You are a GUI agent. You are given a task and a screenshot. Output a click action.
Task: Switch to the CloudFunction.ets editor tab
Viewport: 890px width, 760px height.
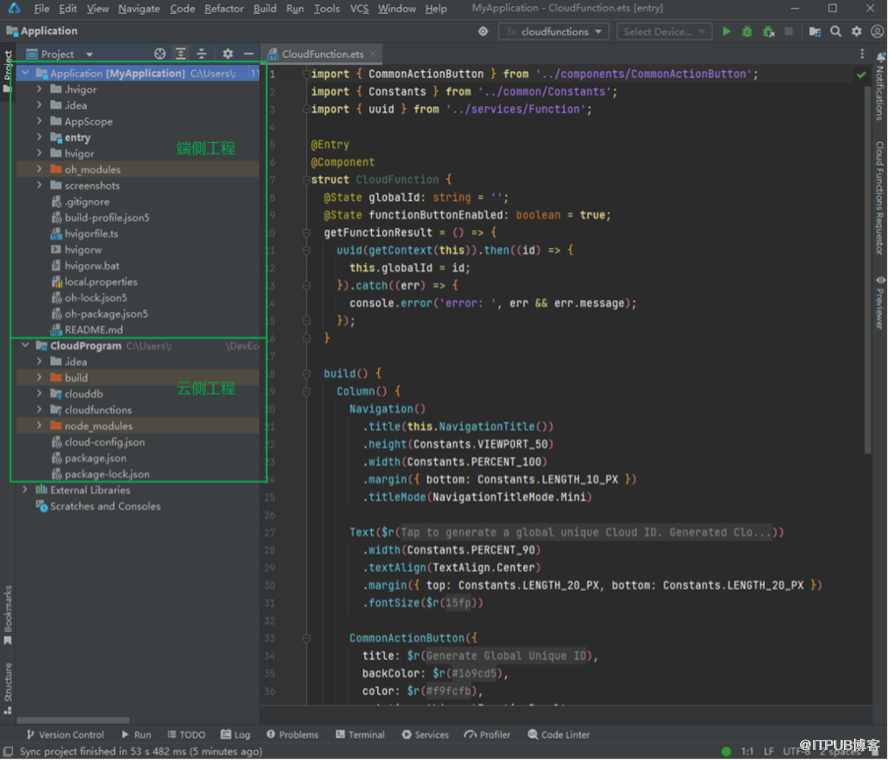[x=322, y=54]
